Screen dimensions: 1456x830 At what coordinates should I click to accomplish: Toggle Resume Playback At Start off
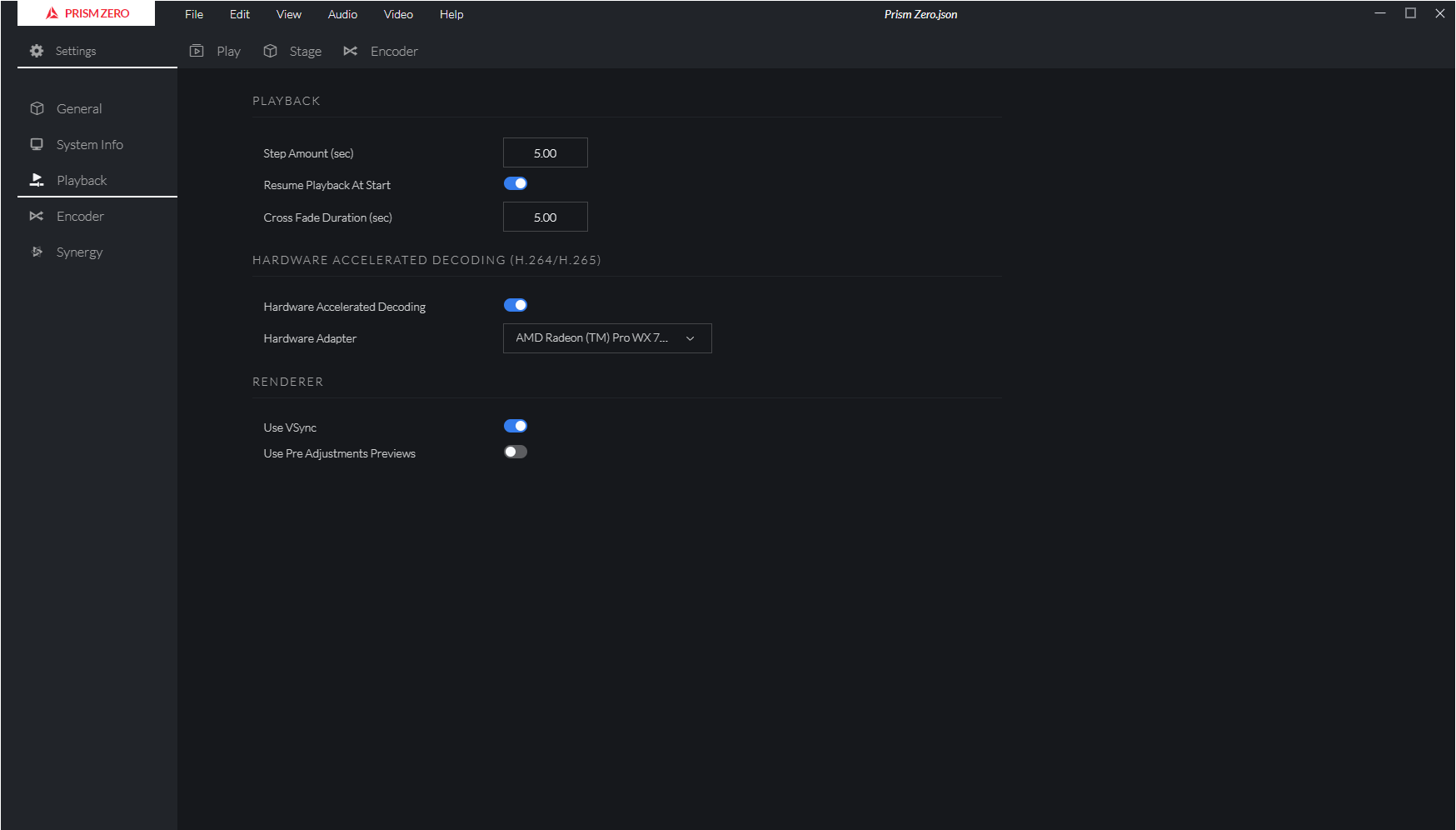516,183
